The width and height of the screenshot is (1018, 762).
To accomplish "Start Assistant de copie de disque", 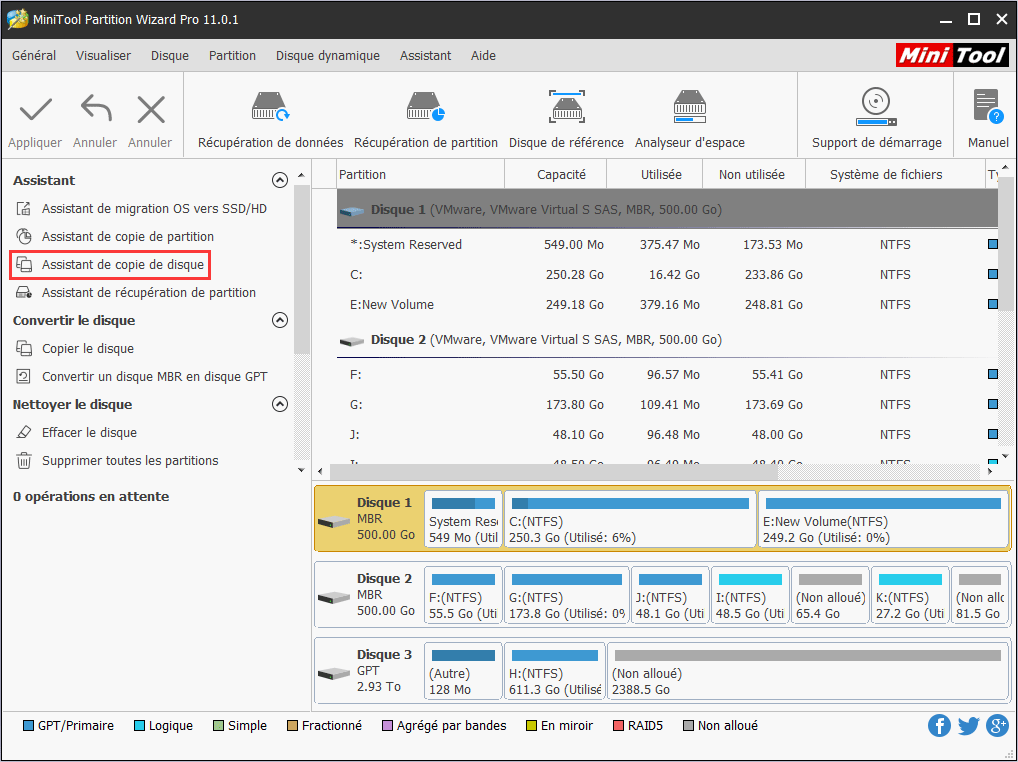I will pos(123,264).
